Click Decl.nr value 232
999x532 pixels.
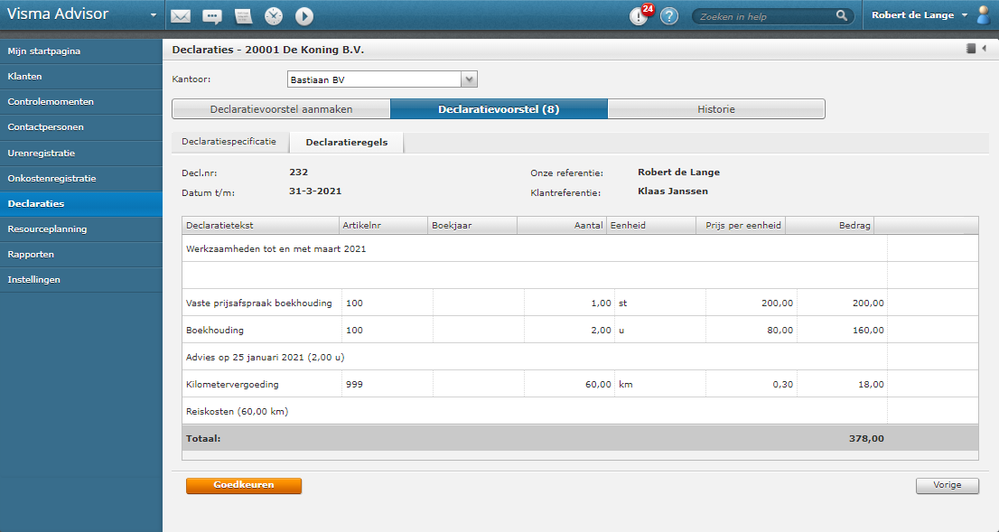298,172
